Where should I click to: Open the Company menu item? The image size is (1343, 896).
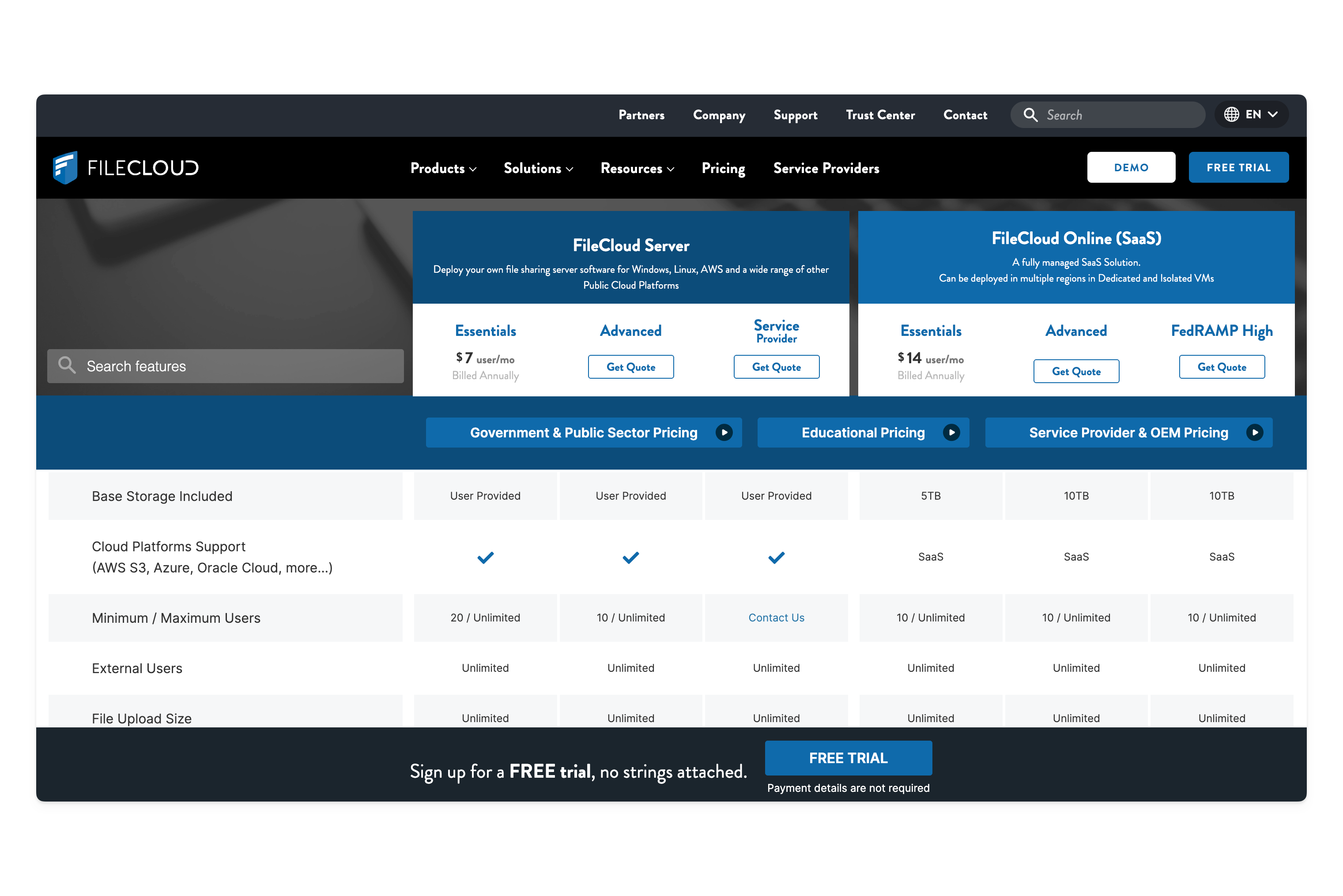click(x=719, y=115)
